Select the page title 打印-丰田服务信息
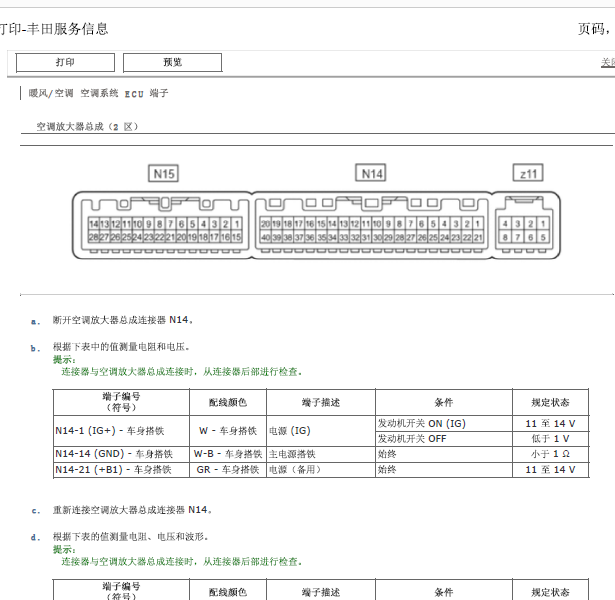 (53, 29)
